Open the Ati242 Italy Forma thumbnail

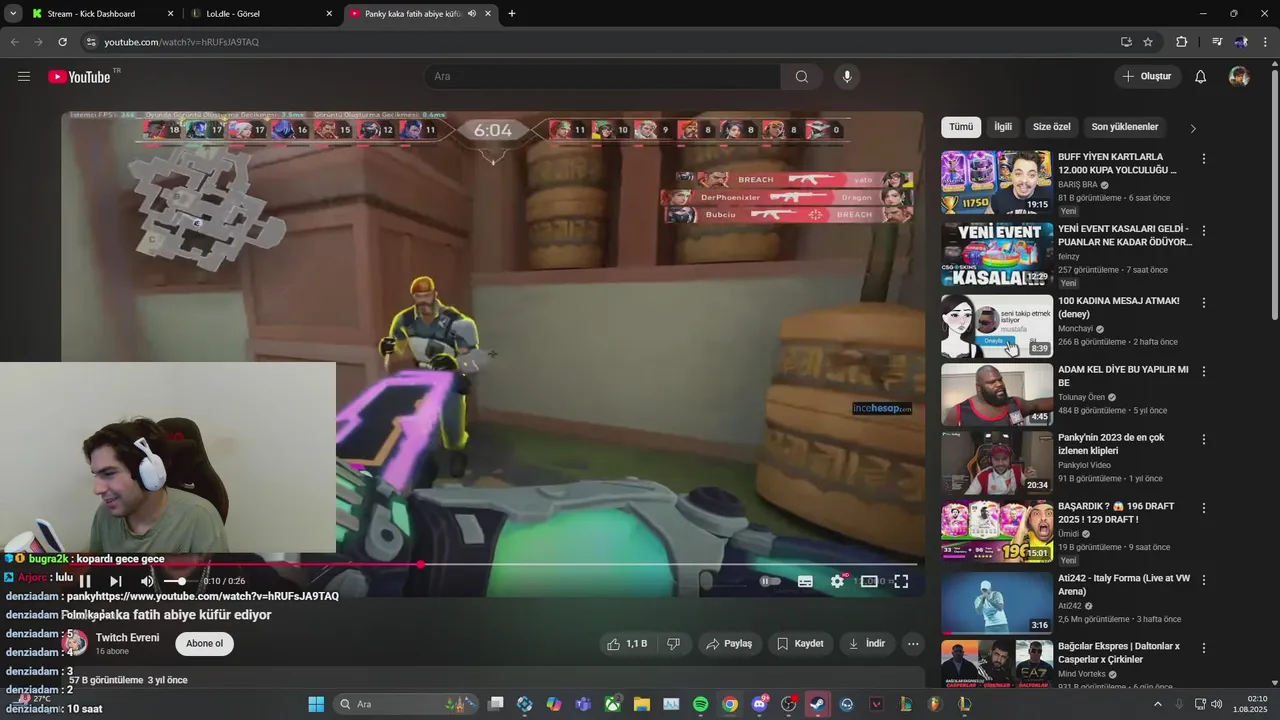[x=997, y=603]
